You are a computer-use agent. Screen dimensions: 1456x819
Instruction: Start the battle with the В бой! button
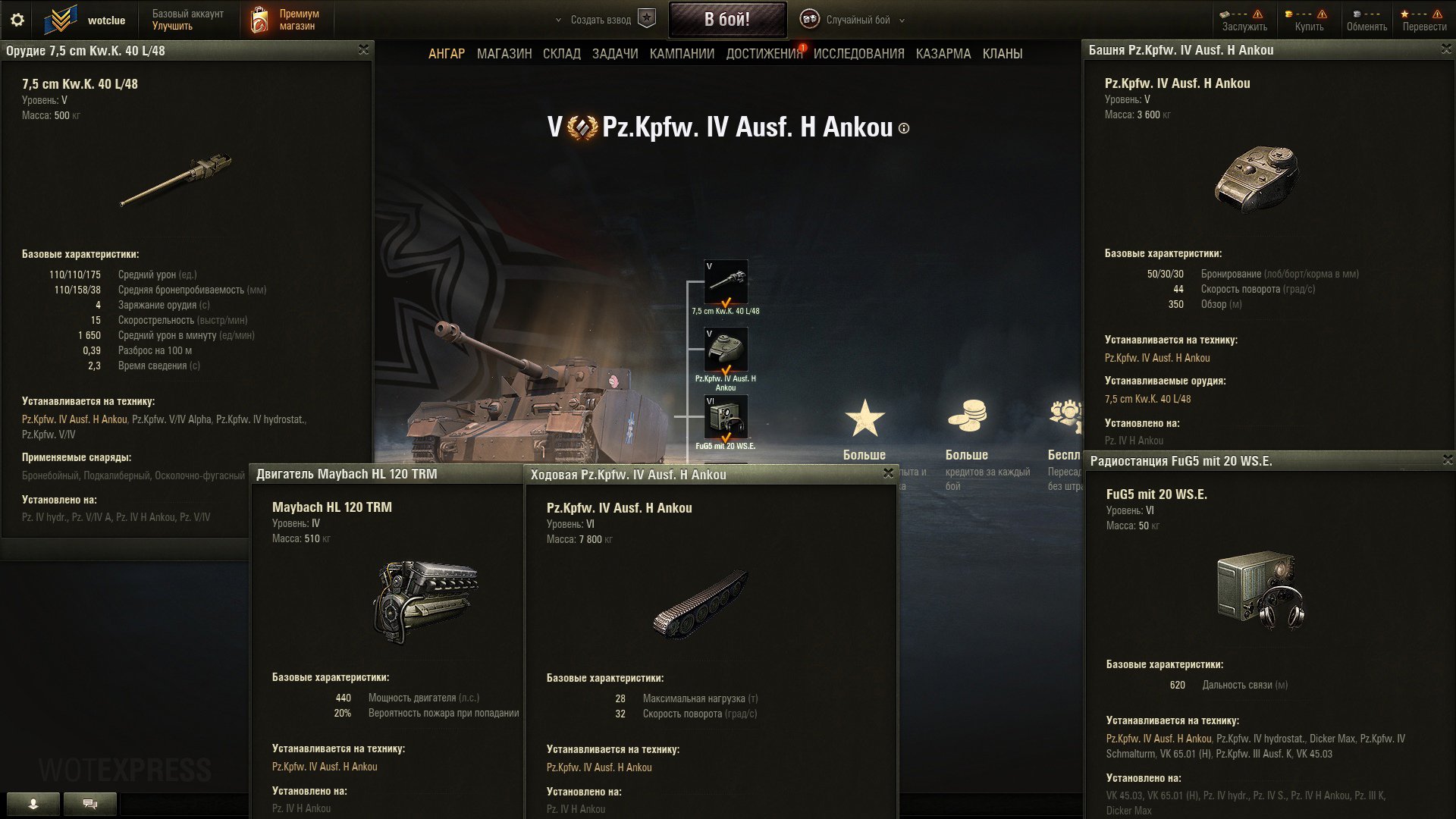coord(727,20)
